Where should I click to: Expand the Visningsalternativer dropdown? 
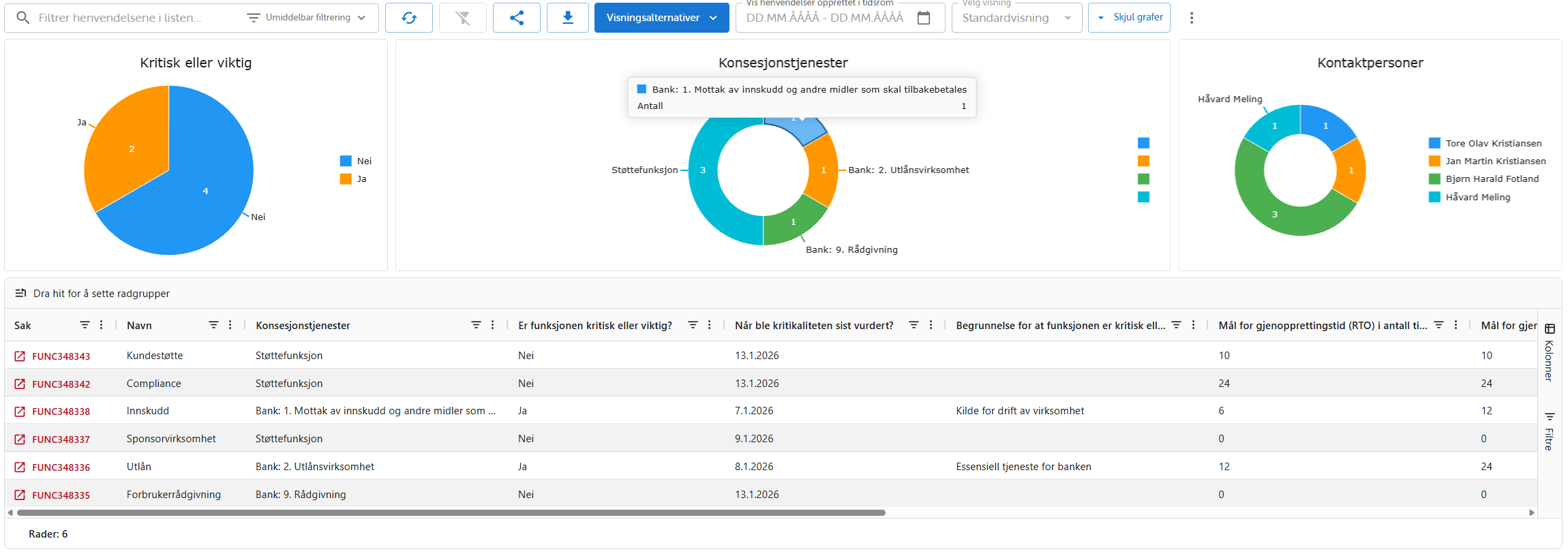pos(661,18)
